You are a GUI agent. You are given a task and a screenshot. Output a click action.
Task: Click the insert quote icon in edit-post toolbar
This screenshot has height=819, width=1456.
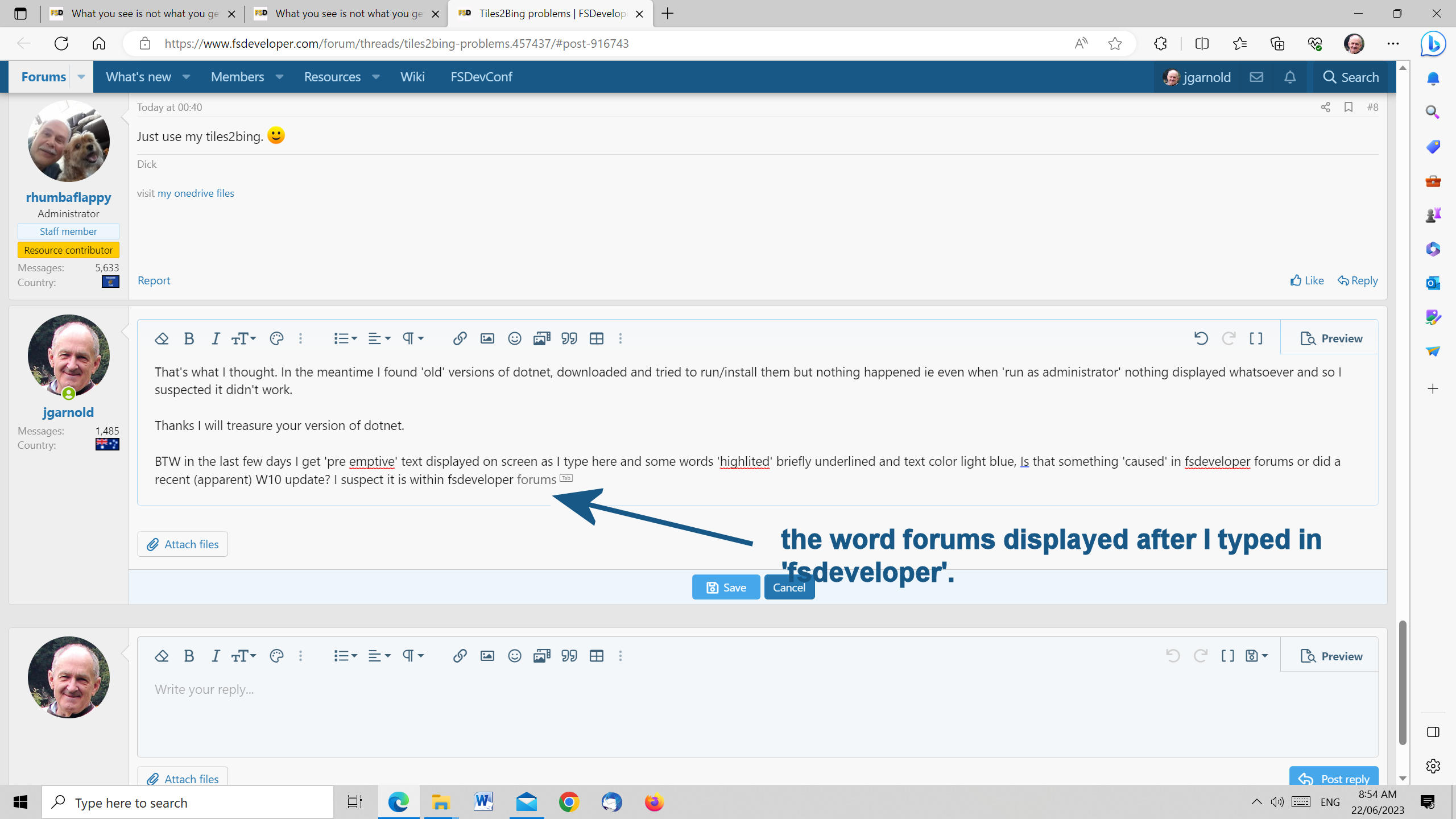[x=569, y=338]
